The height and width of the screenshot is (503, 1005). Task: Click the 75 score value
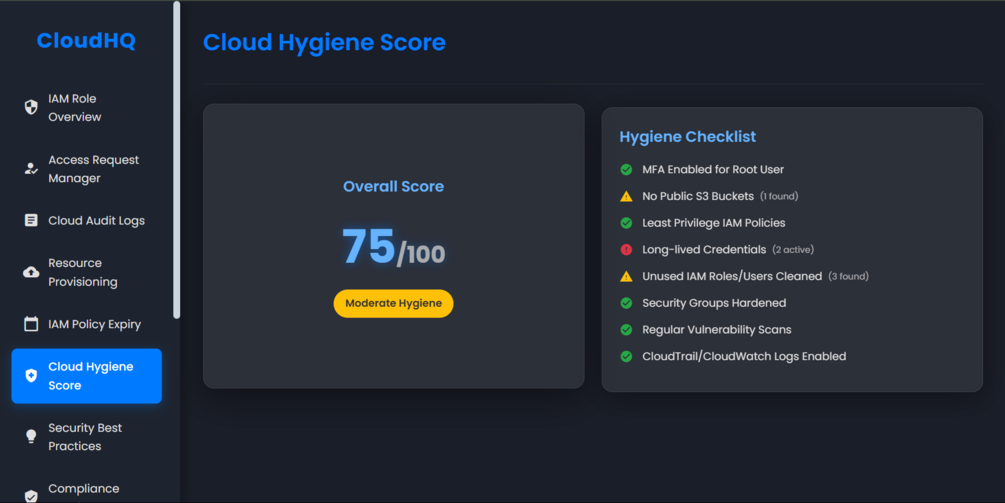pyautogui.click(x=369, y=246)
